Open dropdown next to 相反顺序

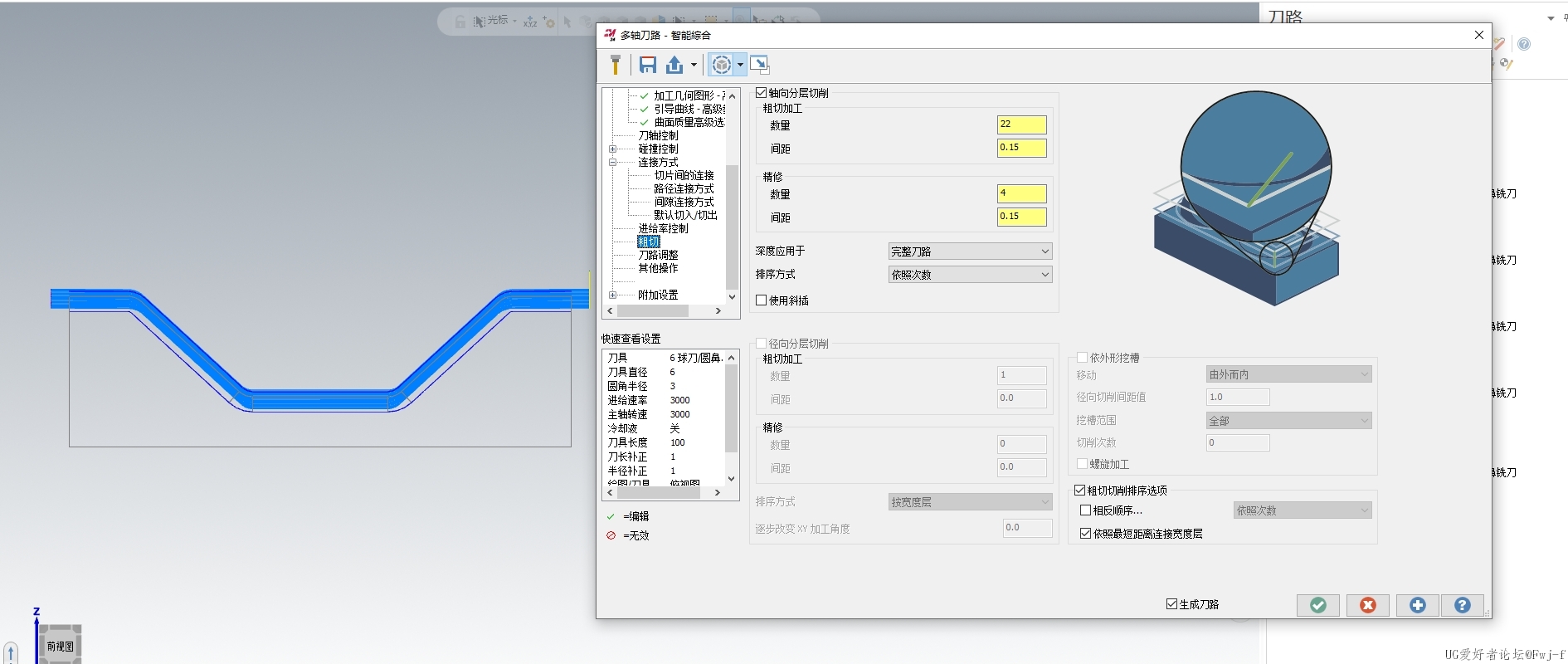click(1303, 510)
